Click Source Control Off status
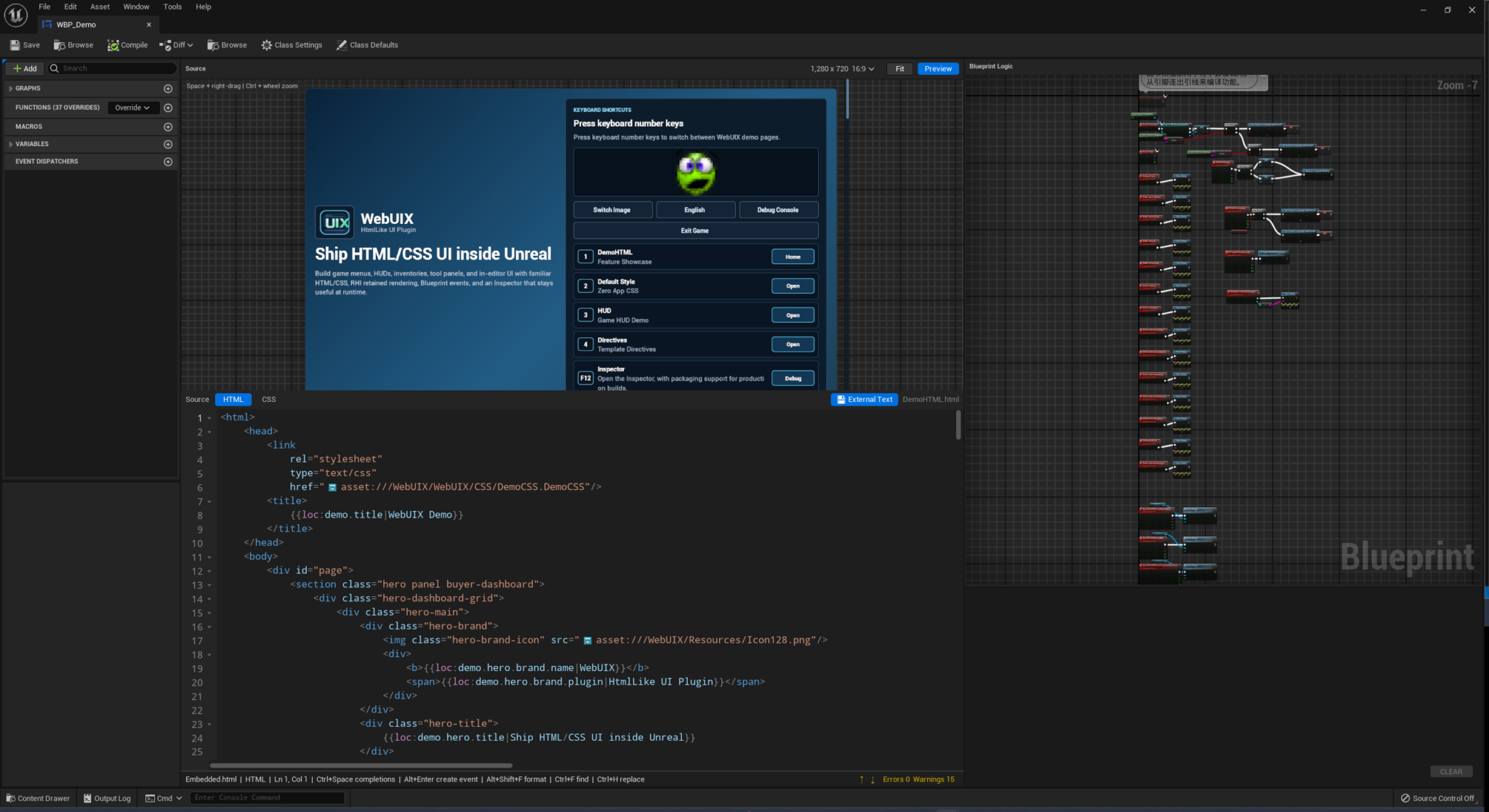1489x812 pixels. coord(1437,798)
